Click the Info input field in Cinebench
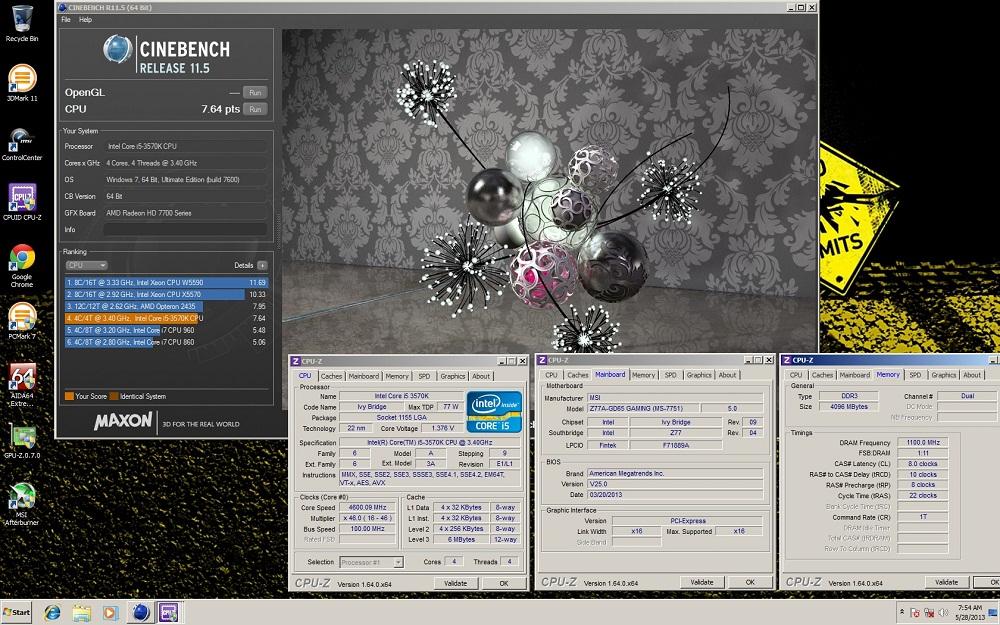Image resolution: width=1000 pixels, height=625 pixels. point(185,230)
